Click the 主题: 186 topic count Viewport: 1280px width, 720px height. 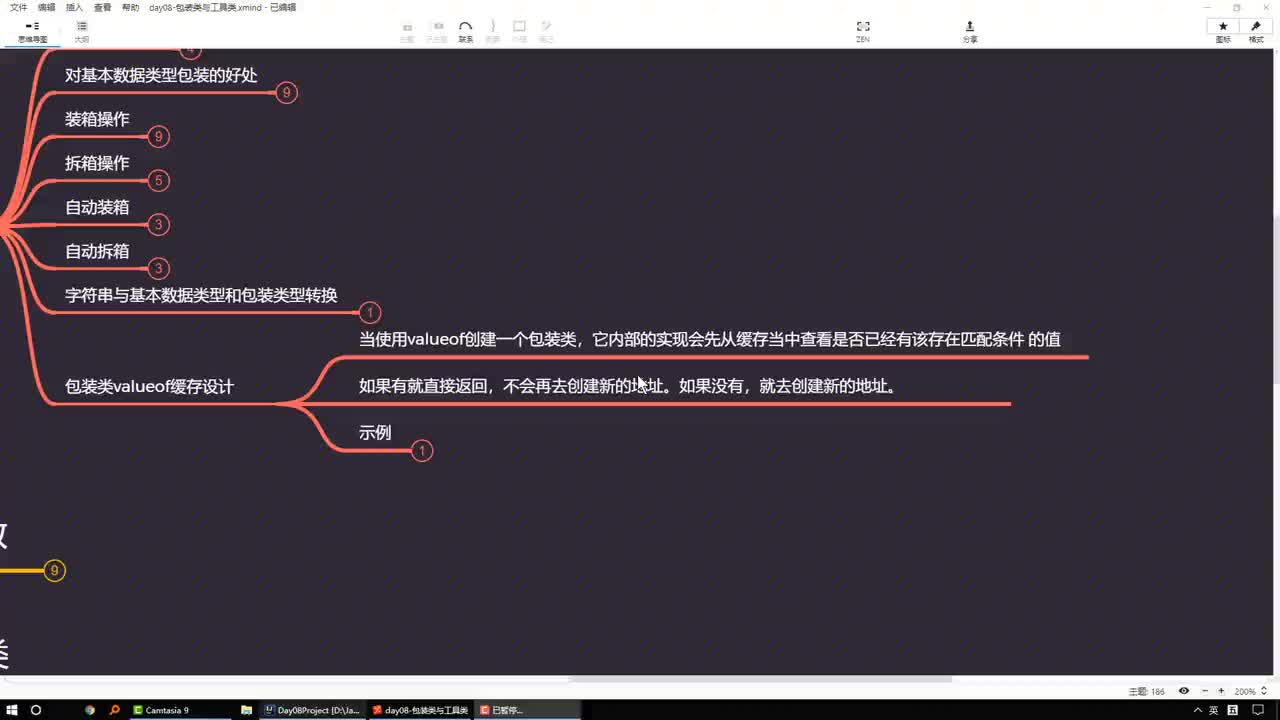[1147, 691]
